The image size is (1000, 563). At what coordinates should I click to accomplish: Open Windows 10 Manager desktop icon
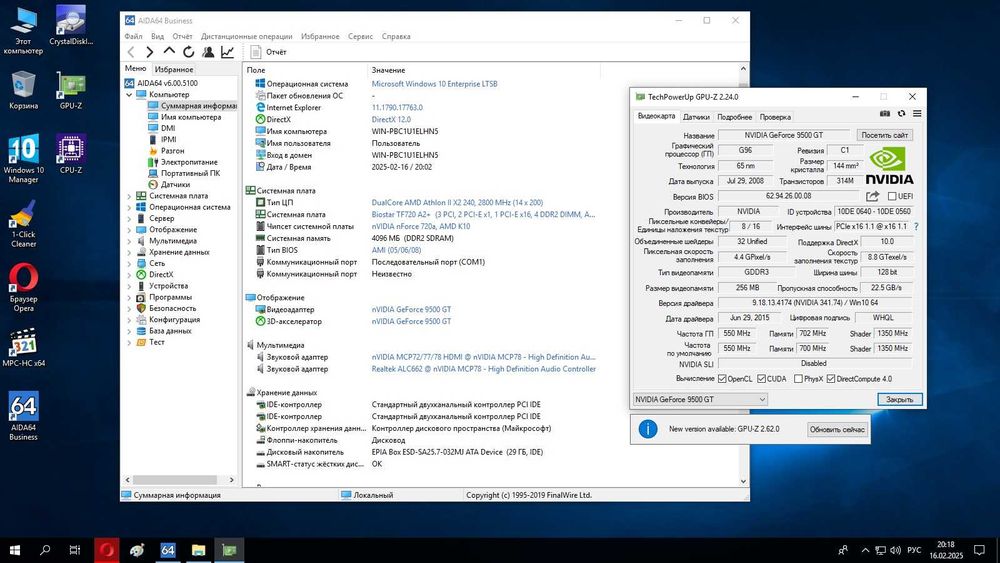[x=24, y=158]
